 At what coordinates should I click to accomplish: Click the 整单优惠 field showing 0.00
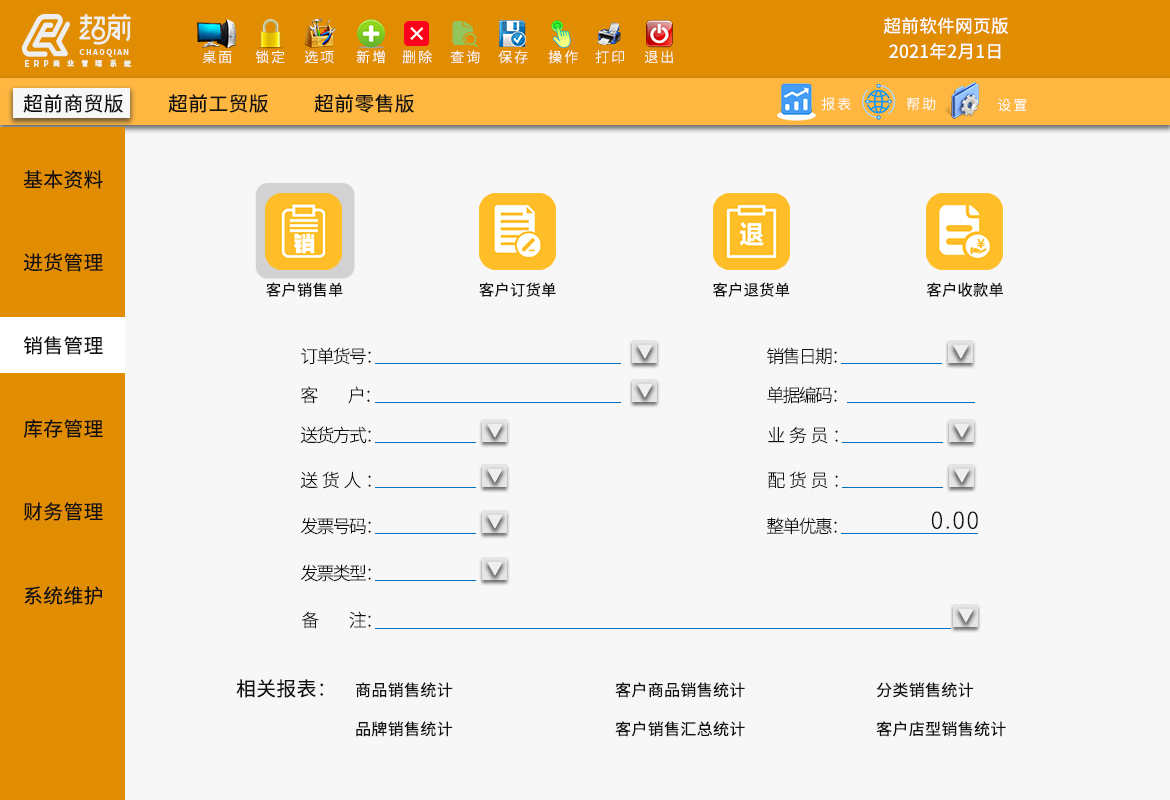910,522
